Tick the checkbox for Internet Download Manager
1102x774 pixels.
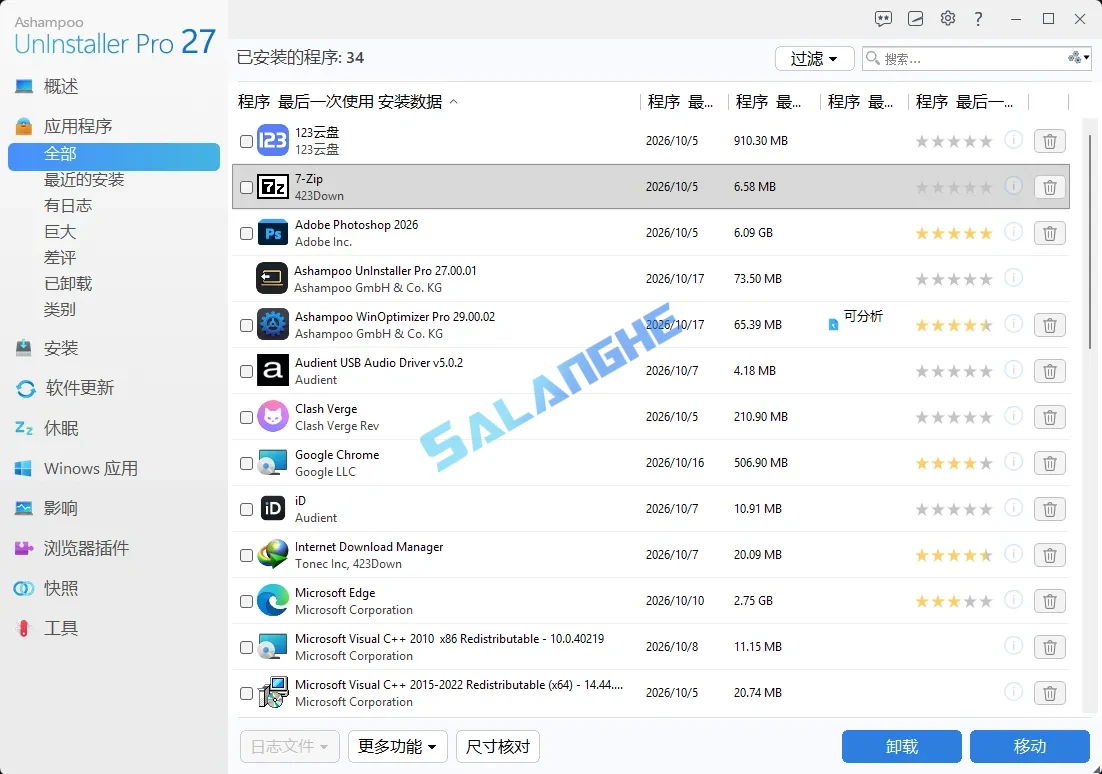(246, 555)
